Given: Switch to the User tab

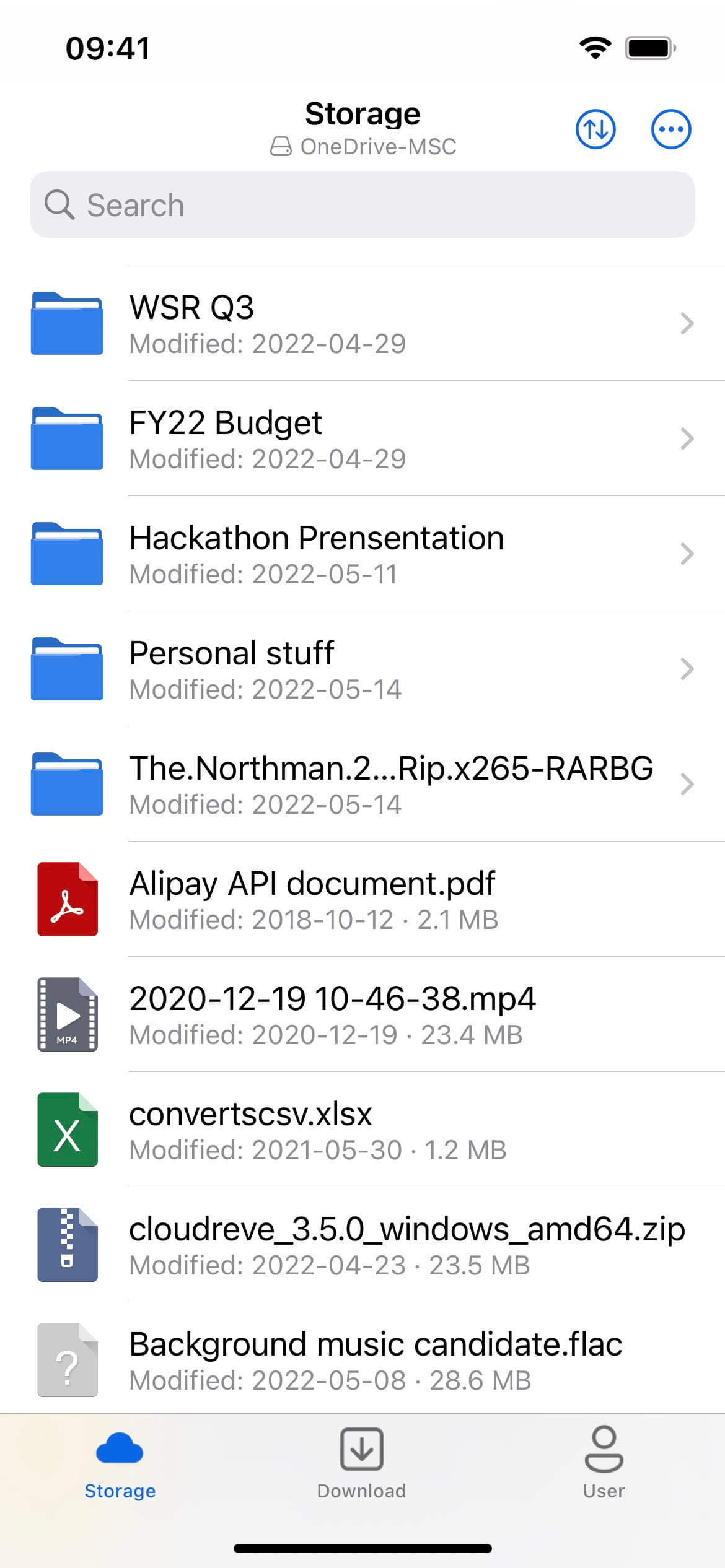Looking at the screenshot, I should tap(604, 1463).
